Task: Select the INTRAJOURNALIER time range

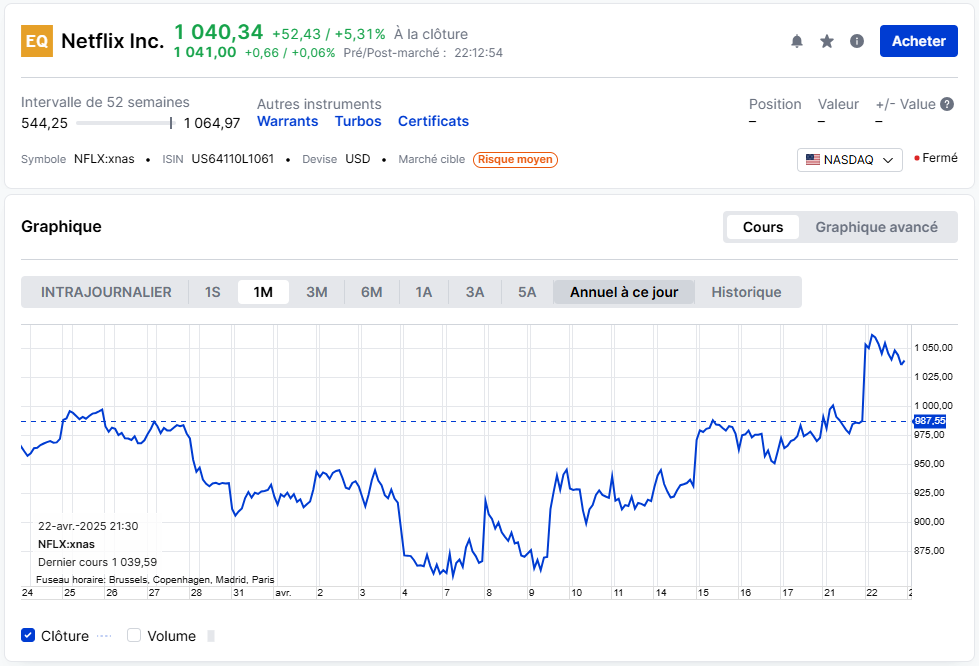Action: coord(106,292)
